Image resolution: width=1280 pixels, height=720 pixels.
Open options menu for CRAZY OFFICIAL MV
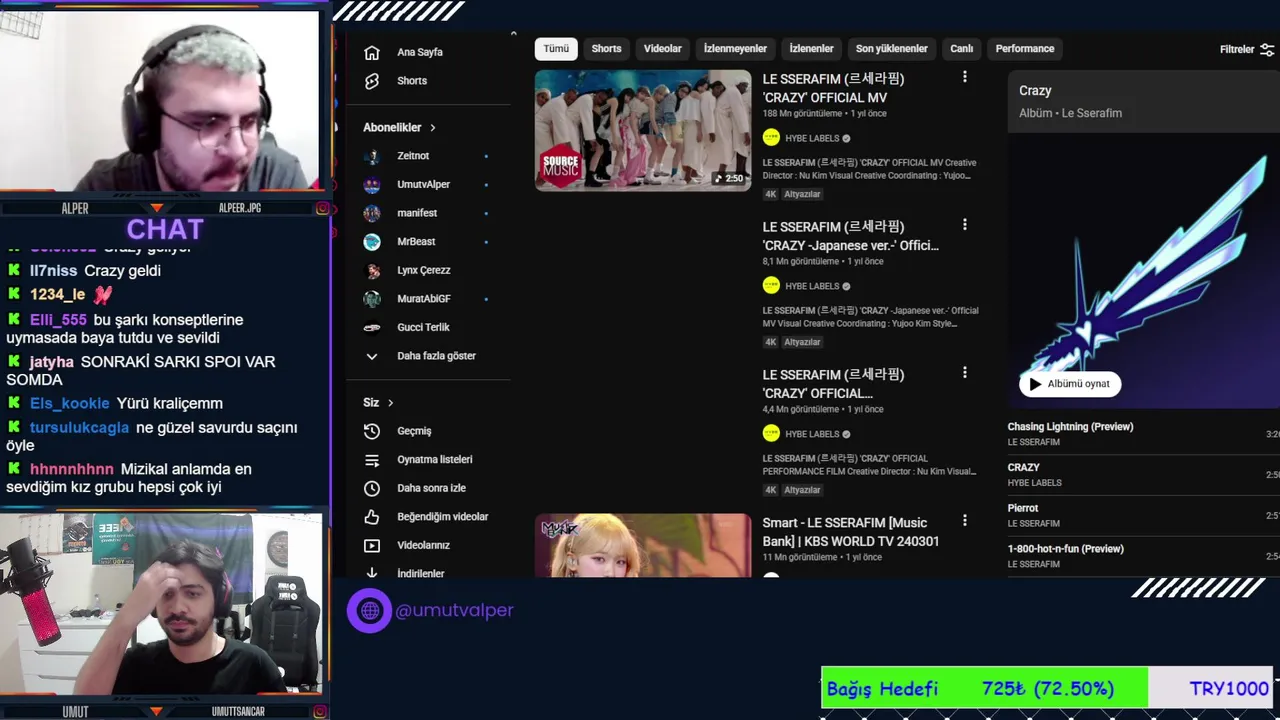pos(965,77)
